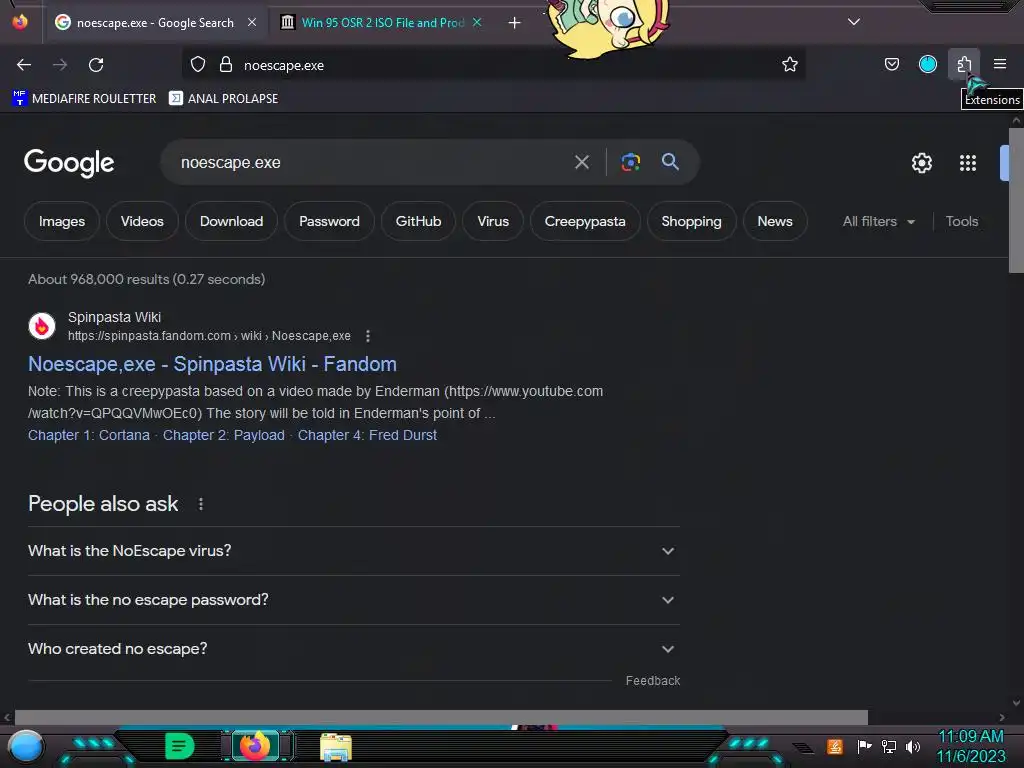Close the Win 95 OSR 2 ISO tab
Image resolution: width=1024 pixels, height=768 pixels.
pos(477,22)
